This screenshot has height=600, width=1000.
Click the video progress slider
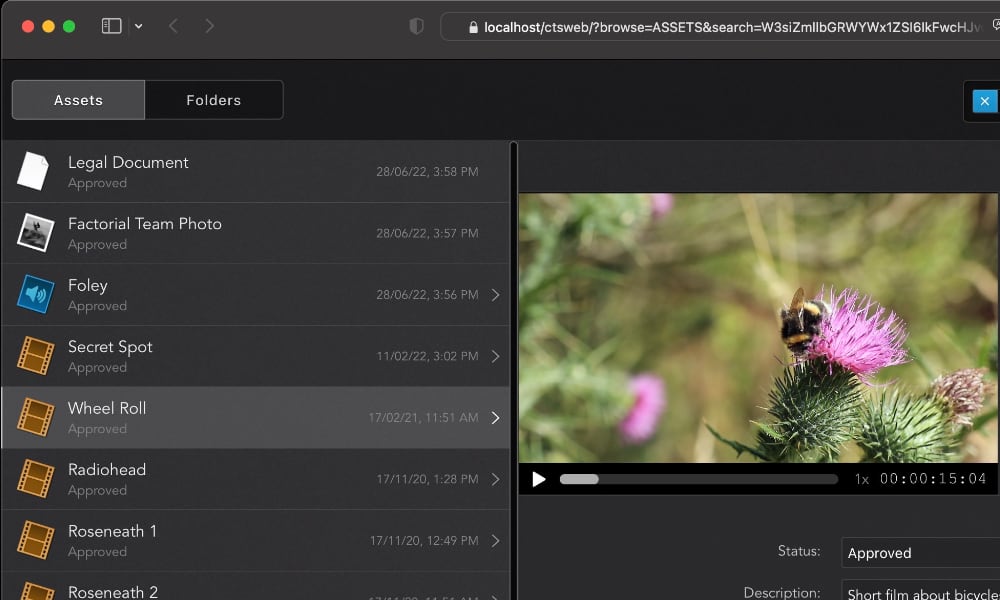pos(698,479)
